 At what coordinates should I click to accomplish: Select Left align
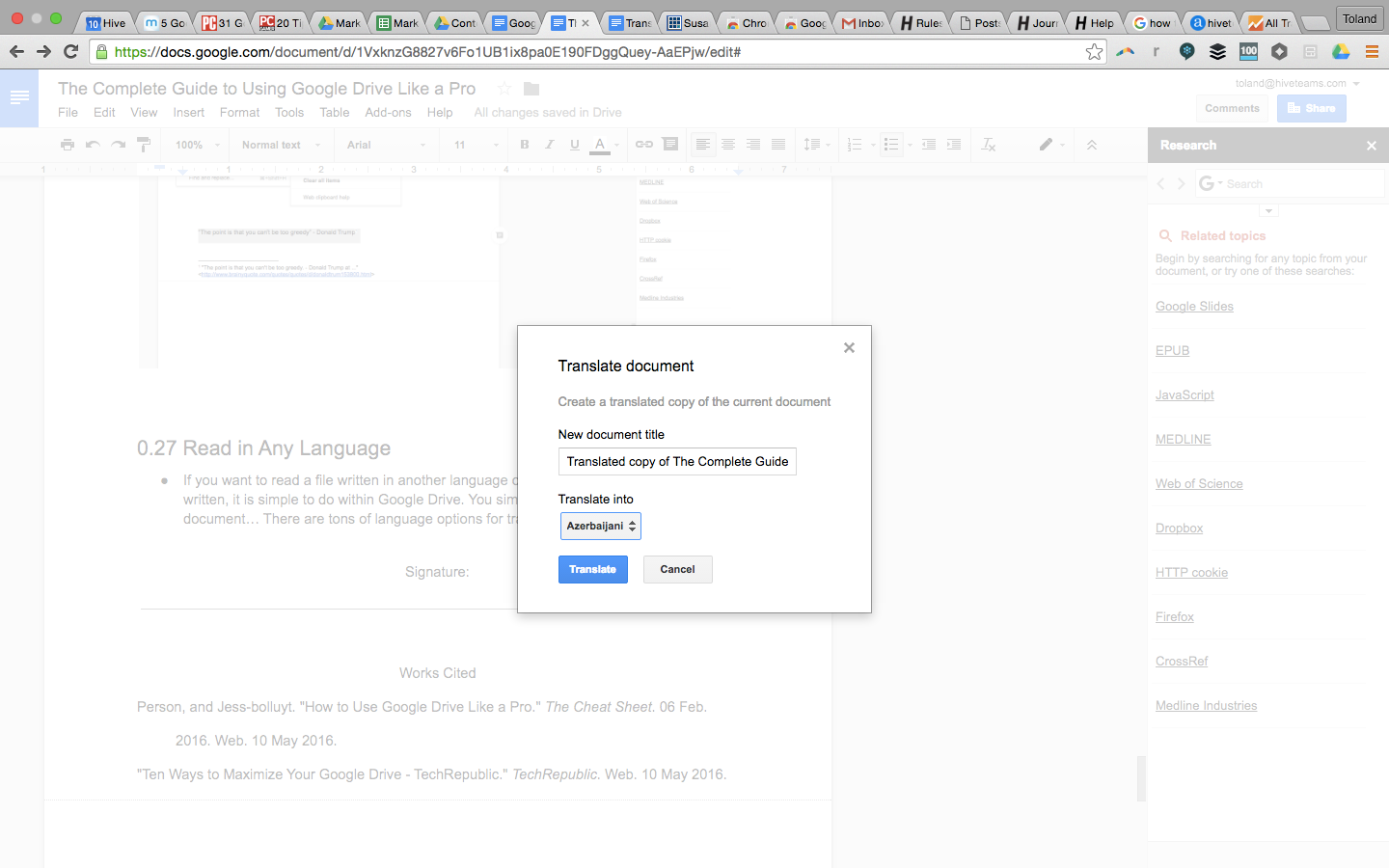pos(703,145)
